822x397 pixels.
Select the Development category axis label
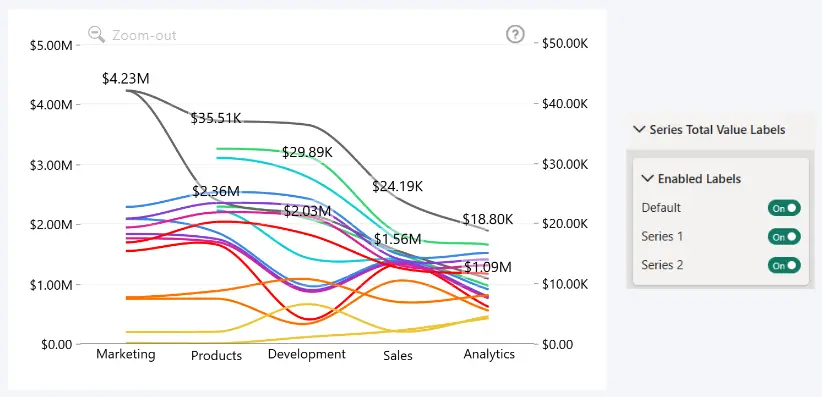(307, 354)
